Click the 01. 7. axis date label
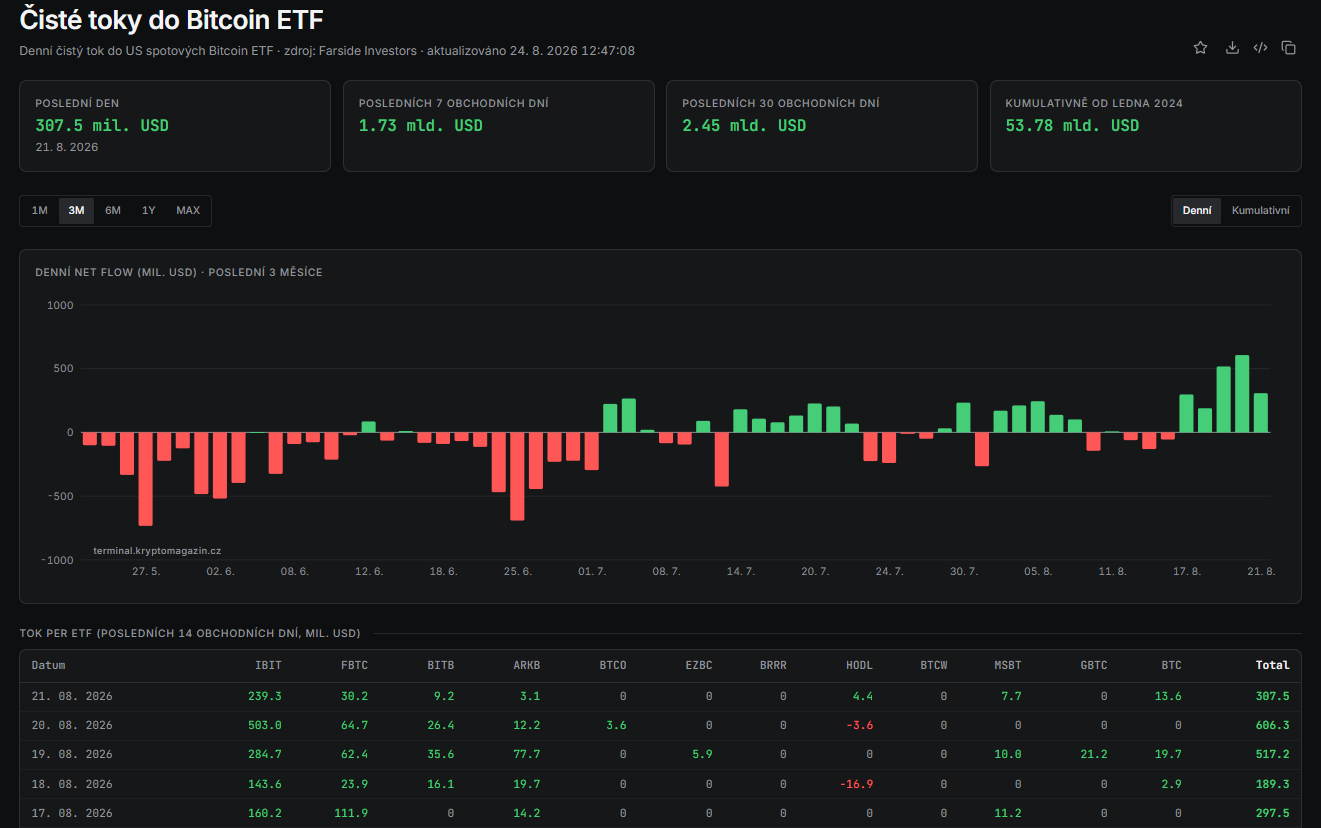This screenshot has width=1321, height=828. pyautogui.click(x=592, y=571)
